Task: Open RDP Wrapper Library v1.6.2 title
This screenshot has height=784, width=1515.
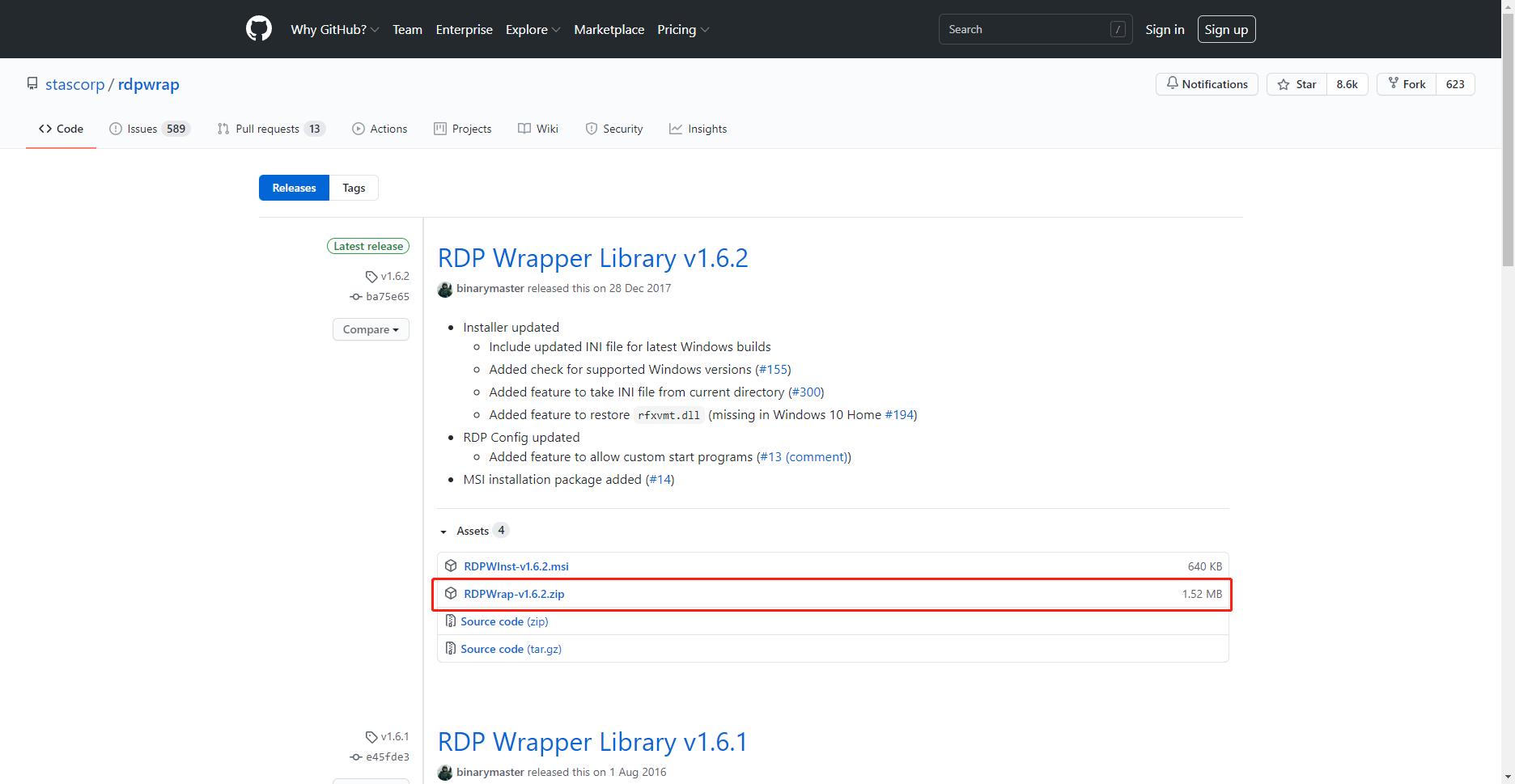Action: [x=592, y=258]
